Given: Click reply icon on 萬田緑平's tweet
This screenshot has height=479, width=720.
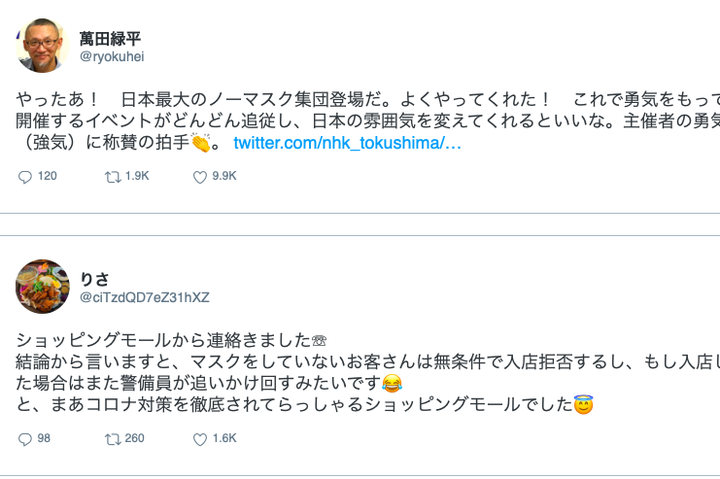Looking at the screenshot, I should pyautogui.click(x=25, y=177).
